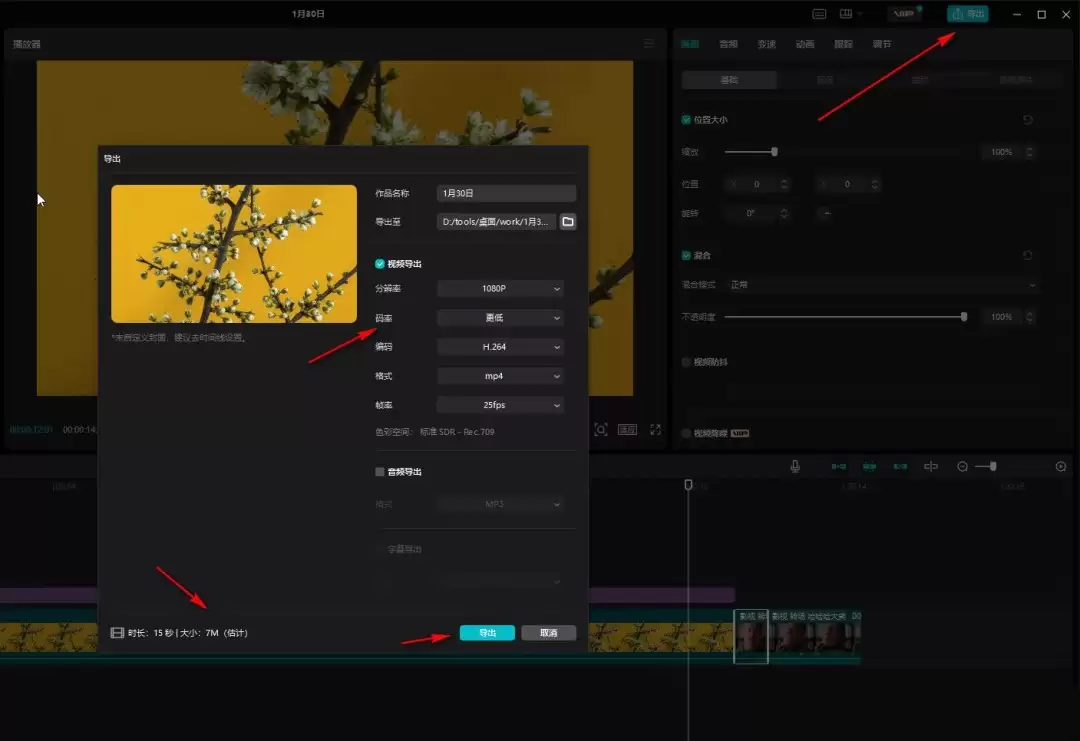
Task: Open the 帧率 dropdown showing 25fps
Action: coord(501,406)
